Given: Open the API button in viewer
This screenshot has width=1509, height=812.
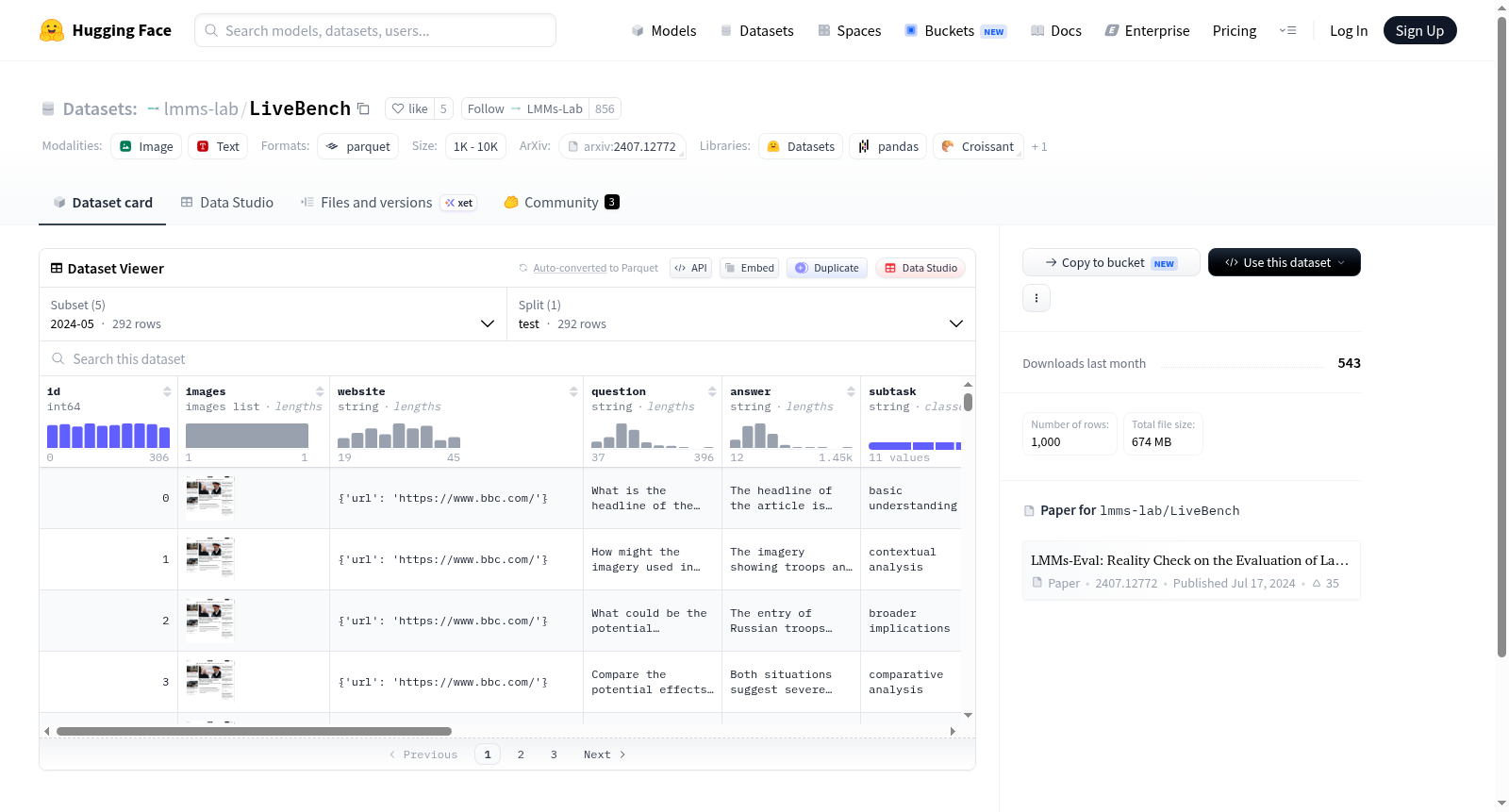Looking at the screenshot, I should [690, 268].
